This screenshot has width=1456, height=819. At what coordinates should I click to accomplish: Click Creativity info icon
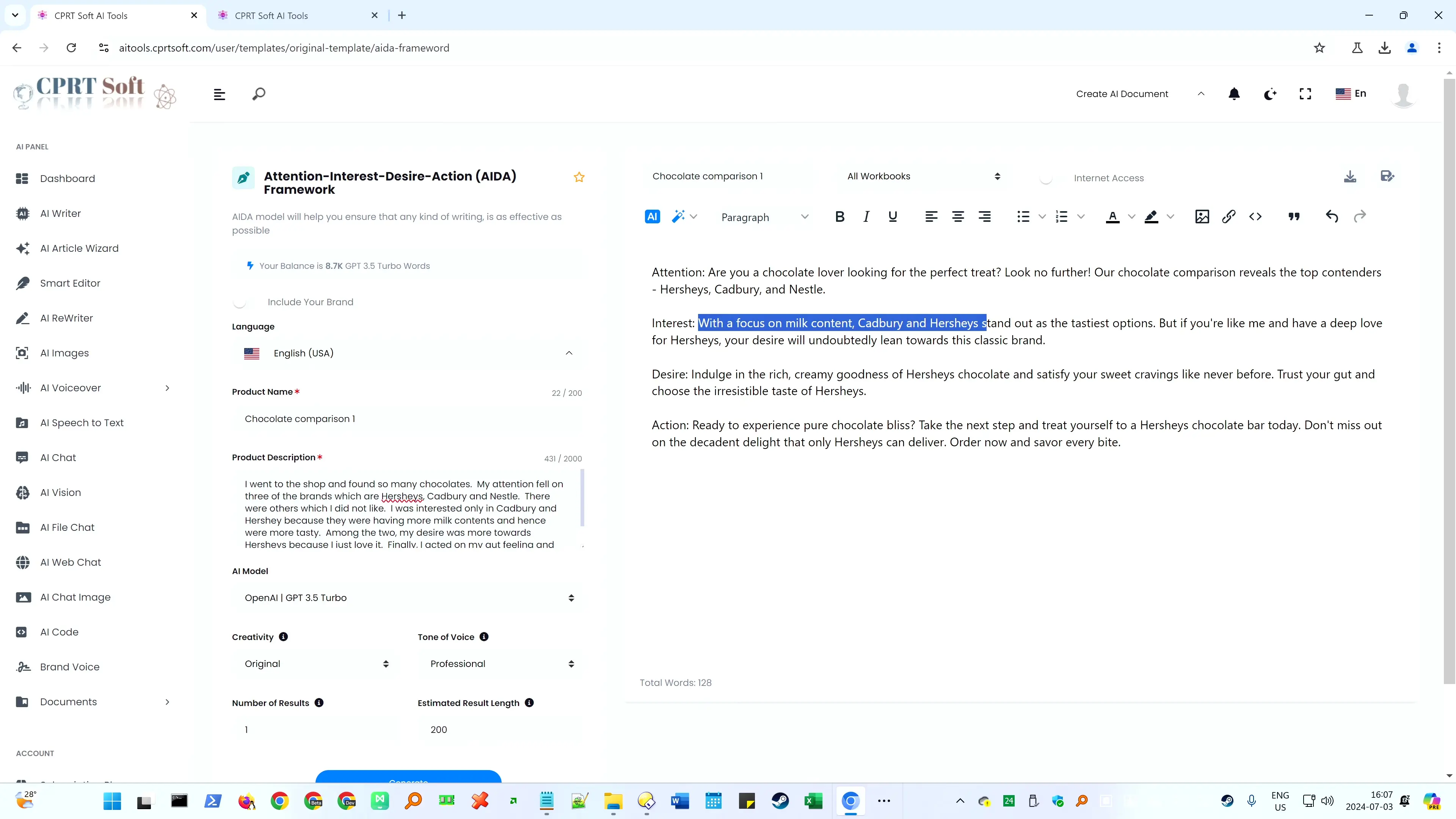coord(283,637)
